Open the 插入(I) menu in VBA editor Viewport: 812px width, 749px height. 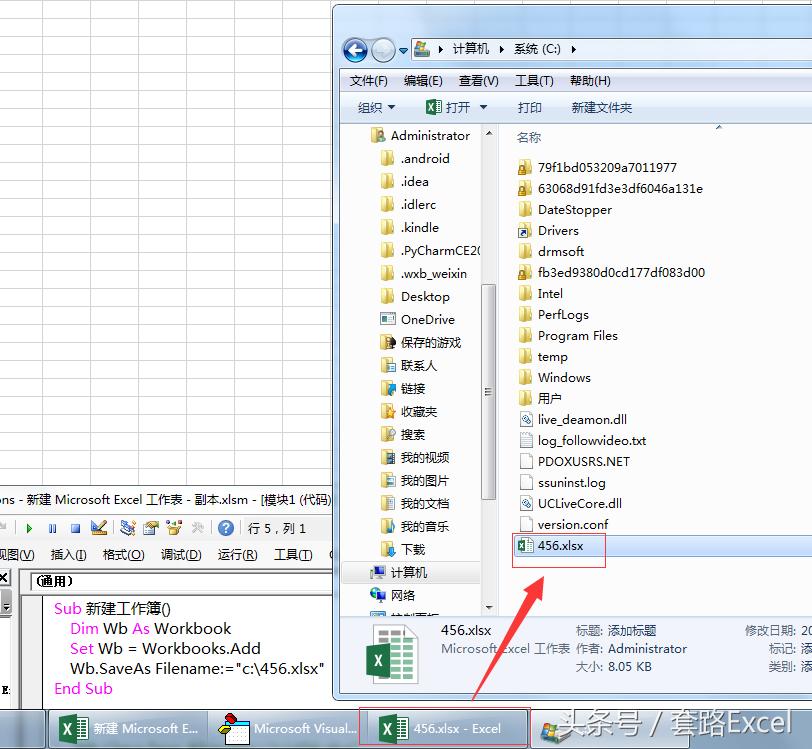[68, 555]
